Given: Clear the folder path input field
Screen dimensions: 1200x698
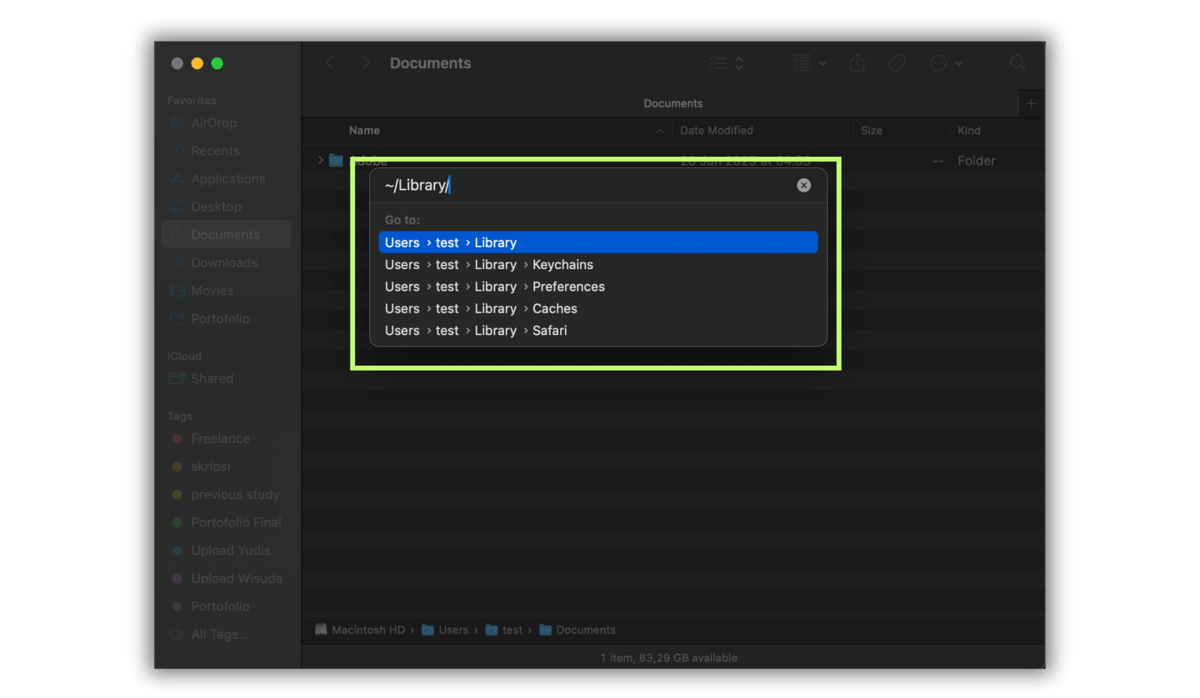Looking at the screenshot, I should tap(804, 184).
